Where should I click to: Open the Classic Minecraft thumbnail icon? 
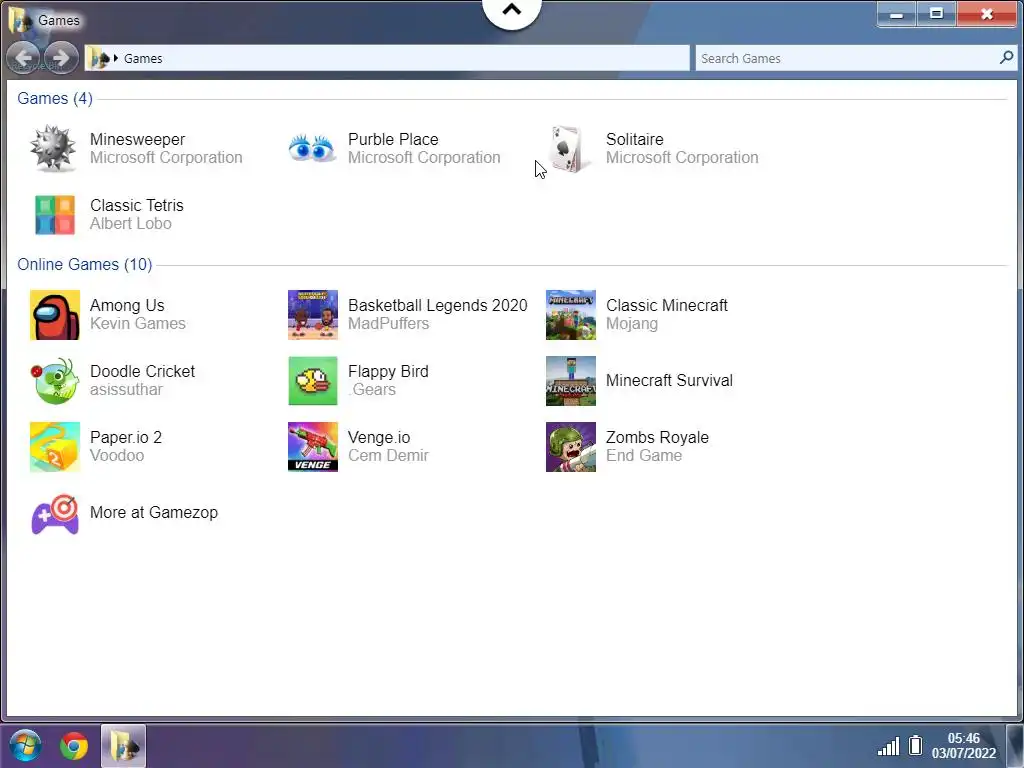point(571,315)
